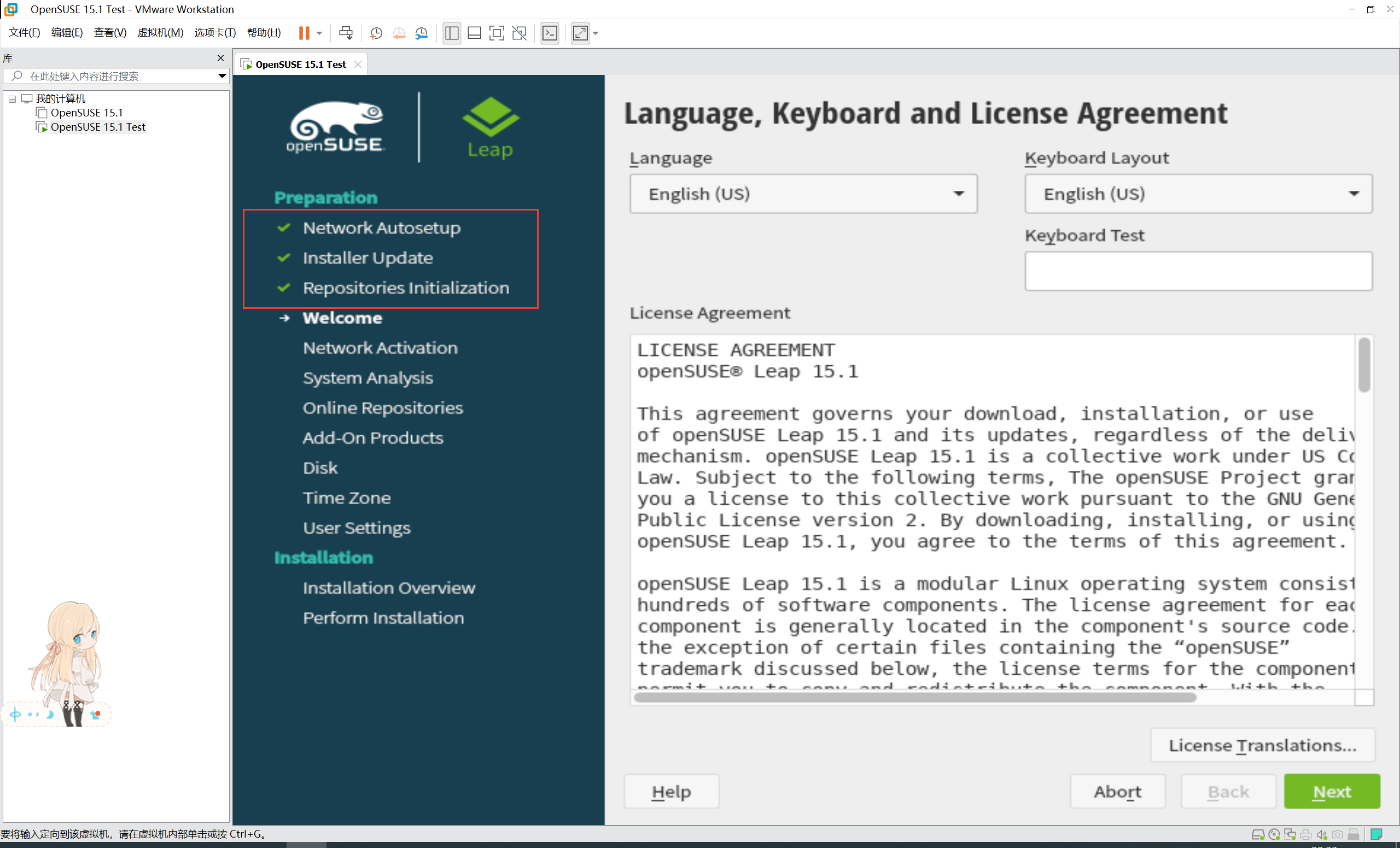Click the console view terminal icon
The image size is (1400, 848).
(x=550, y=33)
